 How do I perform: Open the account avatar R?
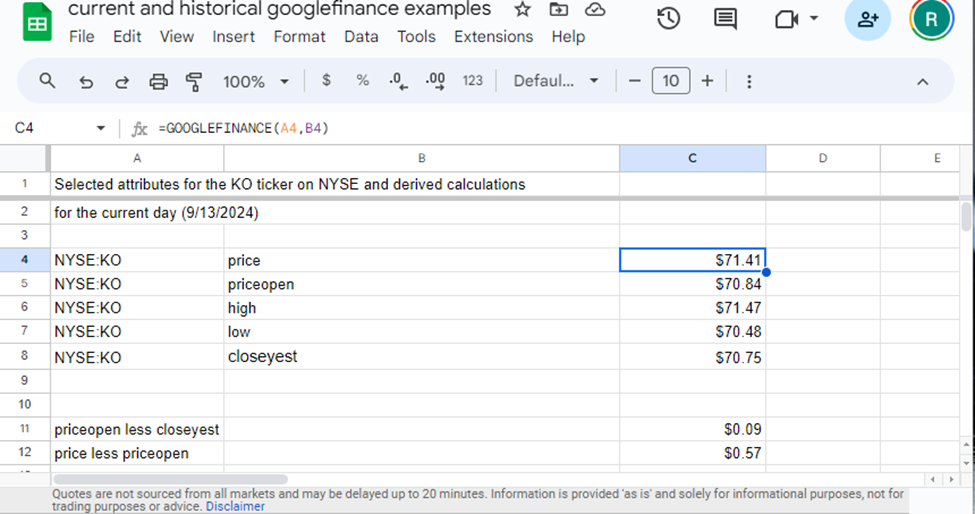click(931, 19)
